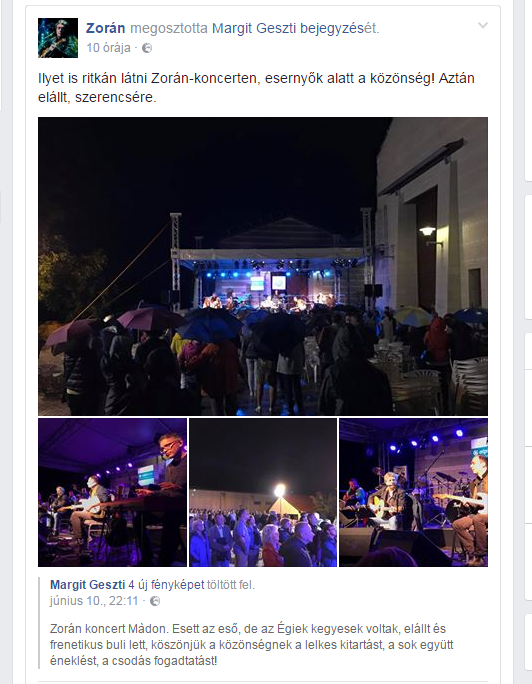The image size is (532, 684).
Task: Click the shared description starting 'Zorán koncert Mádon'
Action: 252,645
